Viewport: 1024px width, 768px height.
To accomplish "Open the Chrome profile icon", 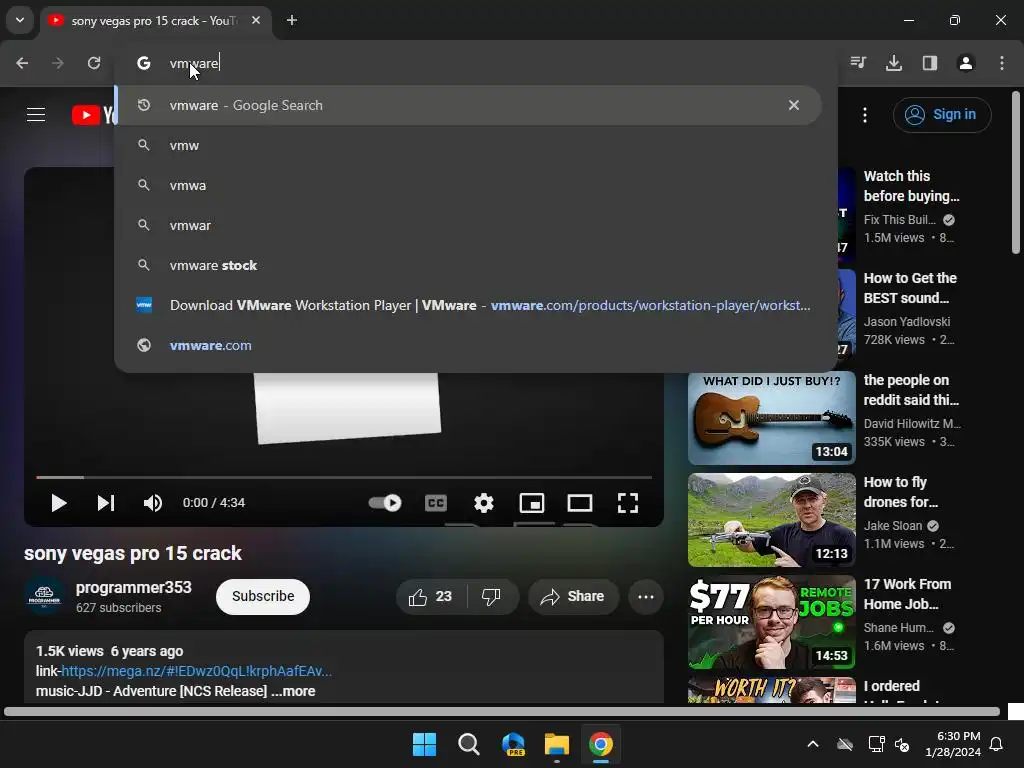I will [x=966, y=63].
